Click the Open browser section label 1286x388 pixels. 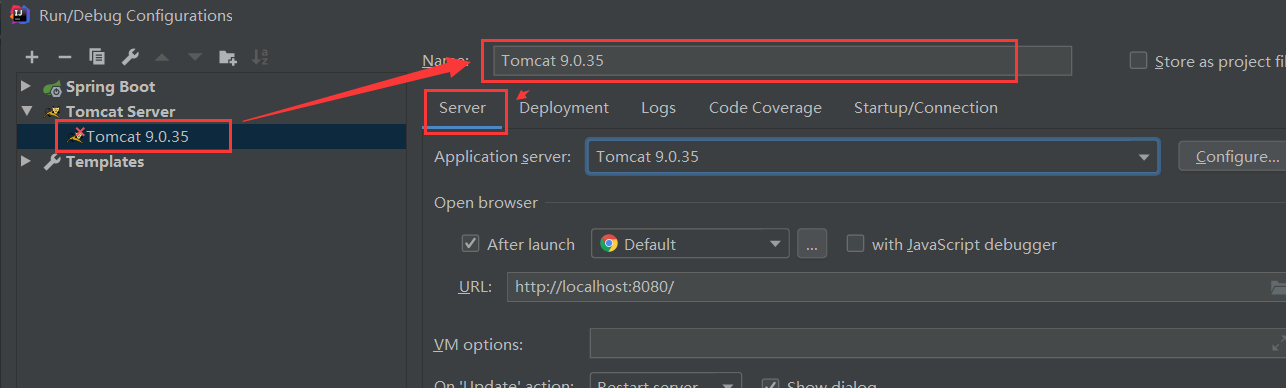pos(486,203)
